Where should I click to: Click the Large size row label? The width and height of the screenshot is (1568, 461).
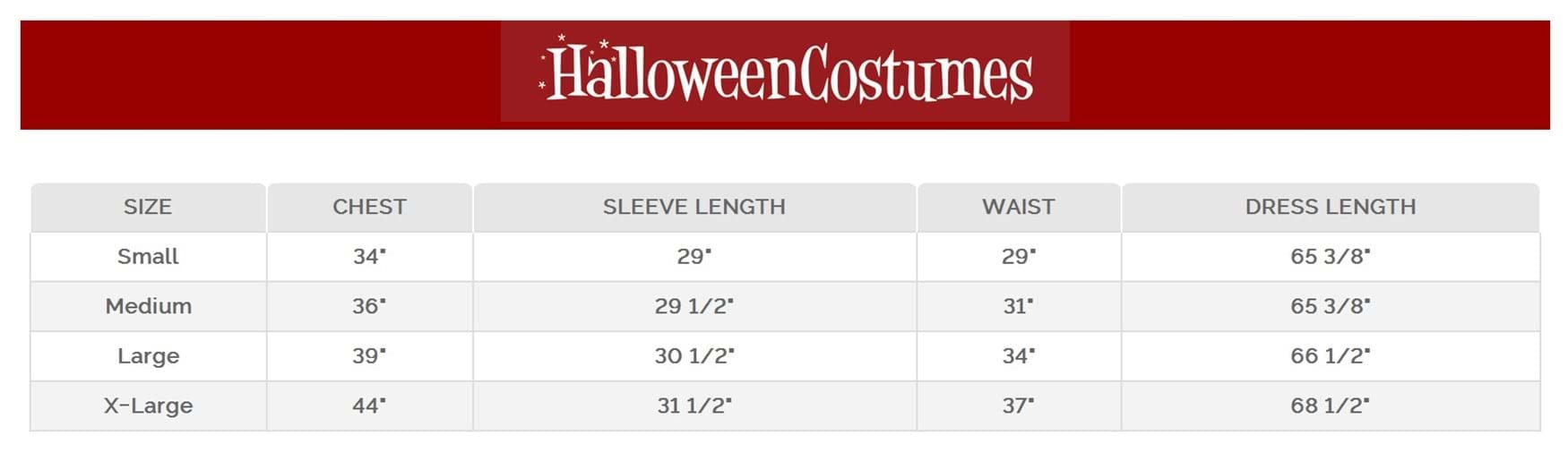tap(148, 356)
